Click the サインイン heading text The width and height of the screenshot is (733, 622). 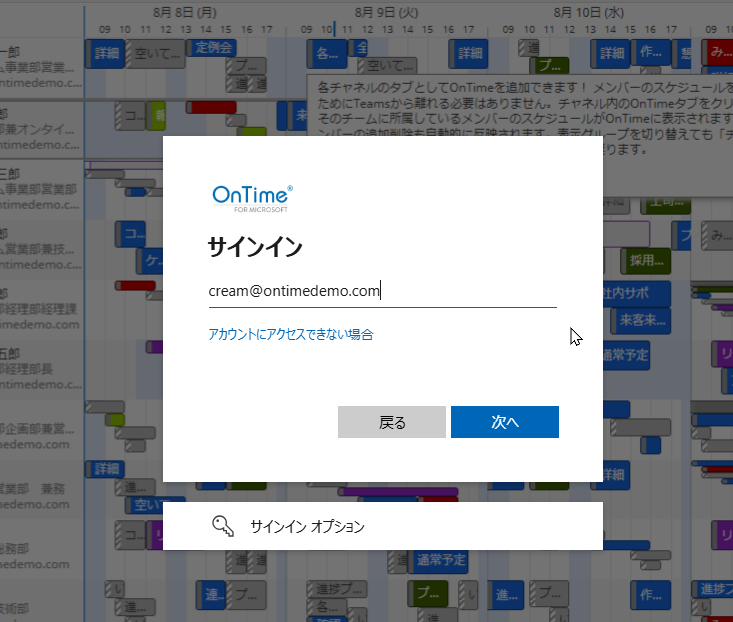[255, 247]
